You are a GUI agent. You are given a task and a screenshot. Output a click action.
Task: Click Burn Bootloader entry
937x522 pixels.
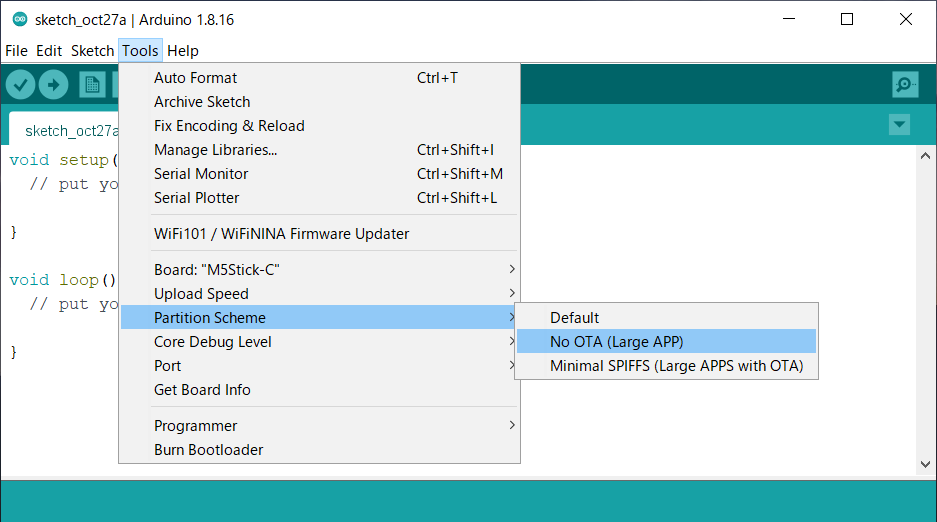(320, 449)
